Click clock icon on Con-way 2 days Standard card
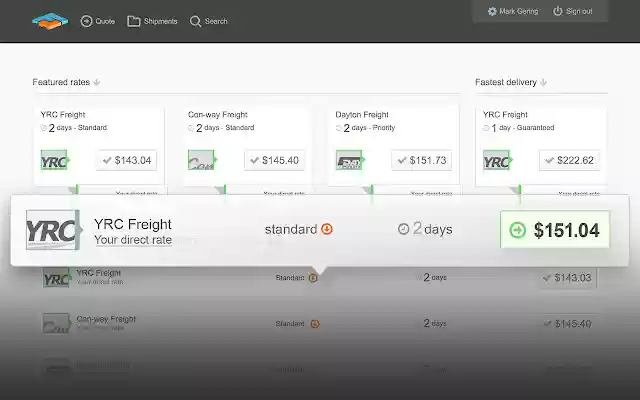640x400 pixels. pos(191,128)
